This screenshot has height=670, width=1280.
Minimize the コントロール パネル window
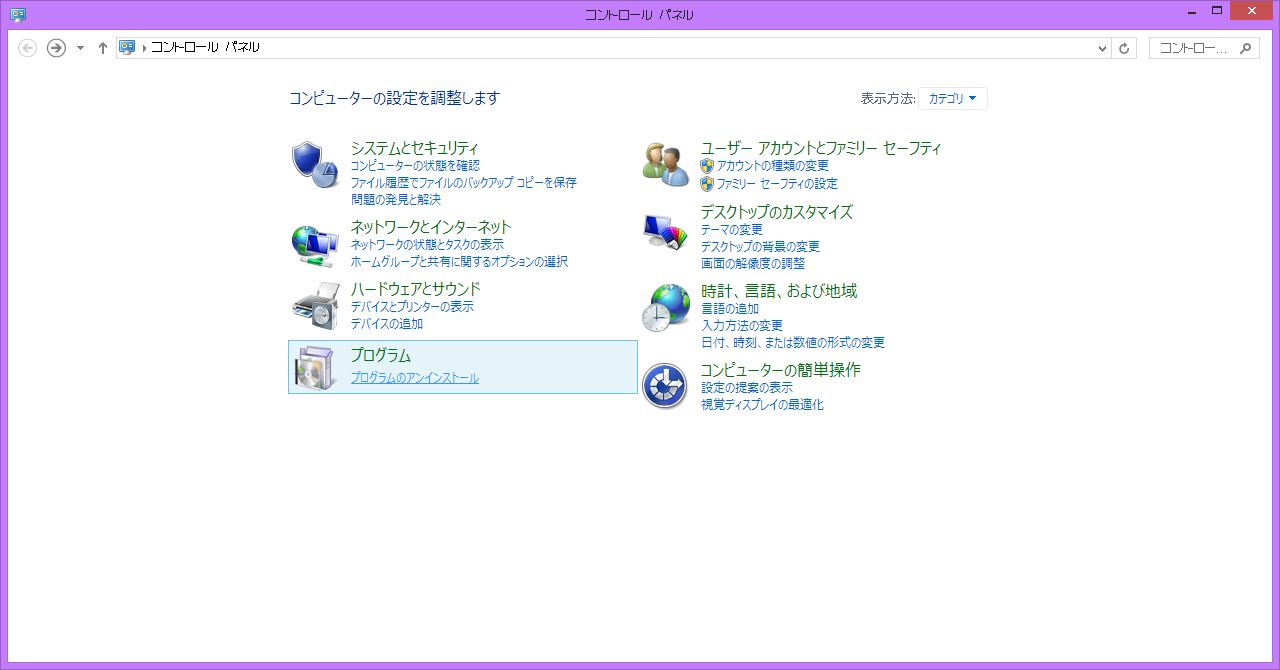tap(1192, 11)
